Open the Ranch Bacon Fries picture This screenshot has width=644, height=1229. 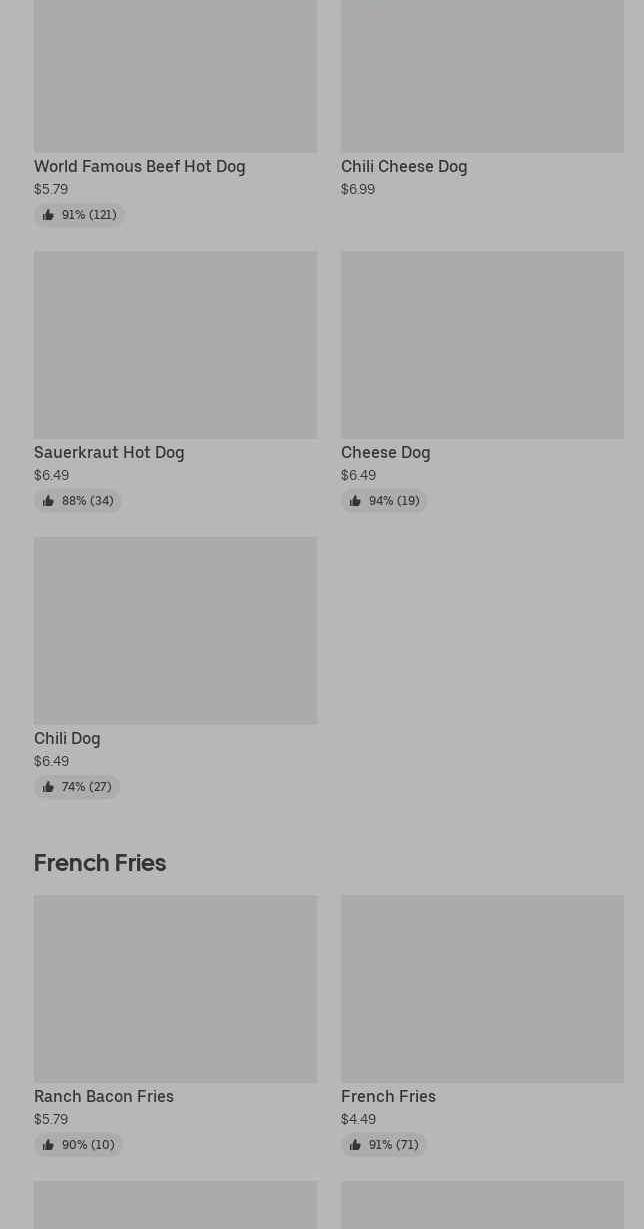[x=175, y=988]
